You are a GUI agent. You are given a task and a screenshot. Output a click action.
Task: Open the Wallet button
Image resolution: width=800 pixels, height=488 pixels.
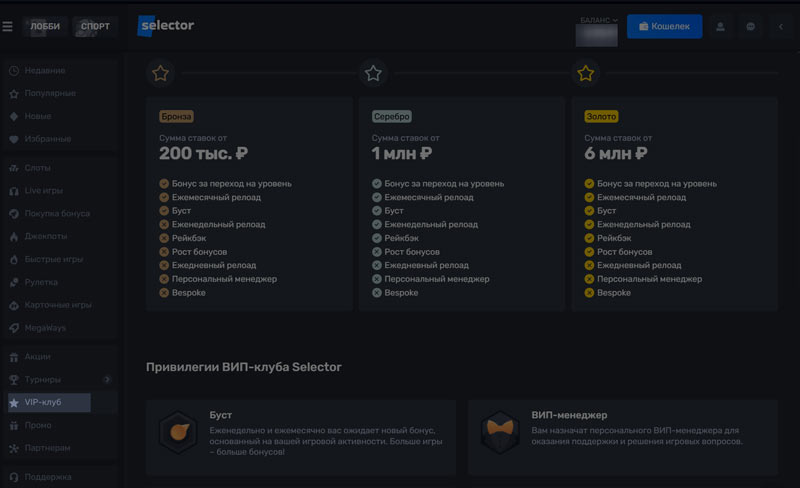[664, 26]
